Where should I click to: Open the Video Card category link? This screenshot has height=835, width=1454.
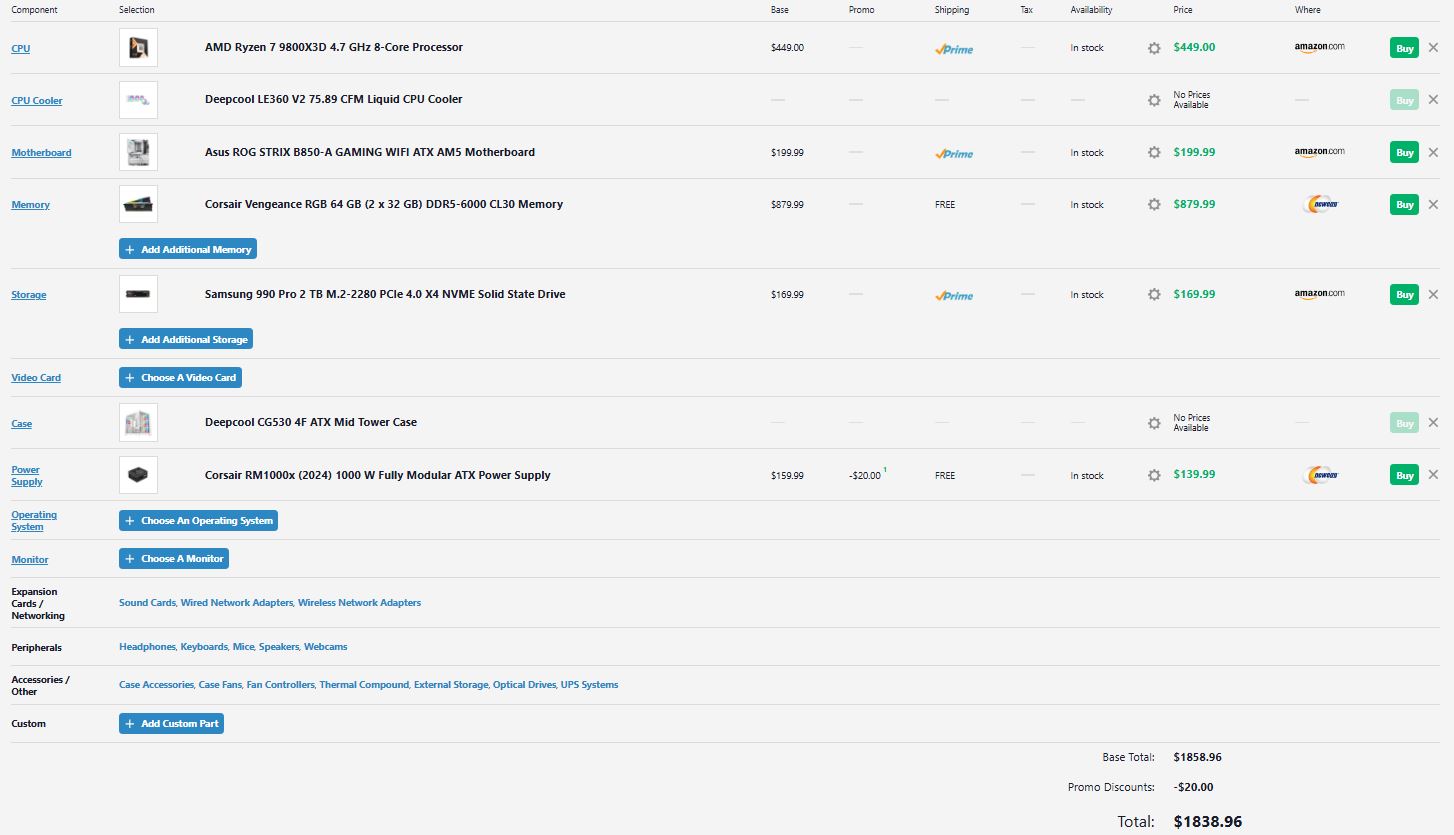coord(36,377)
